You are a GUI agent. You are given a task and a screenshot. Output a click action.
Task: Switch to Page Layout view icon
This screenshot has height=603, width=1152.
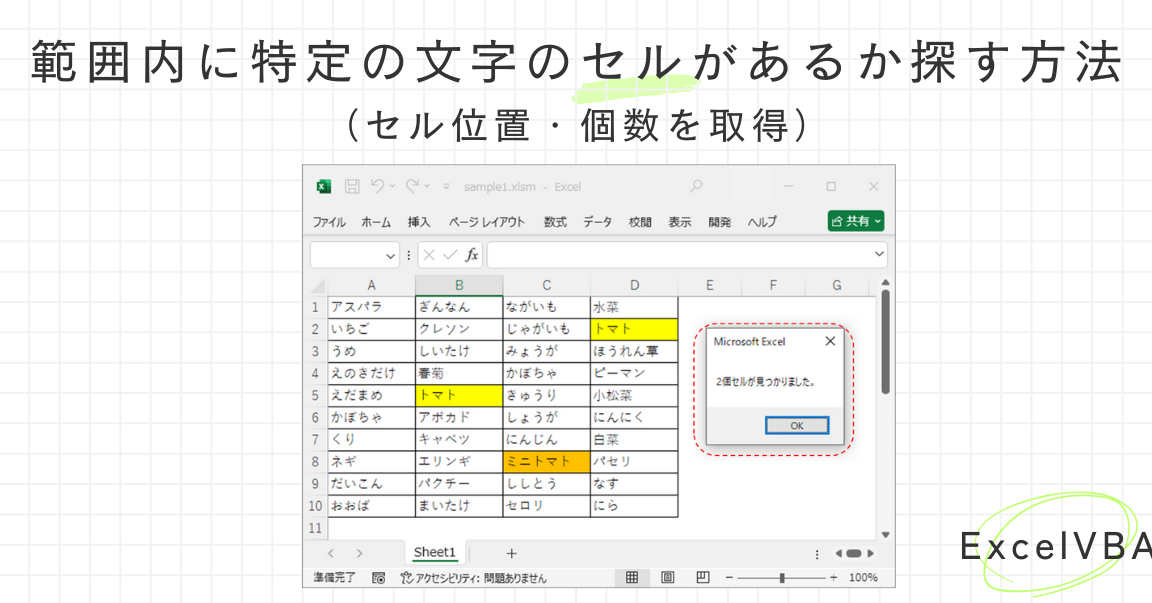[x=667, y=577]
